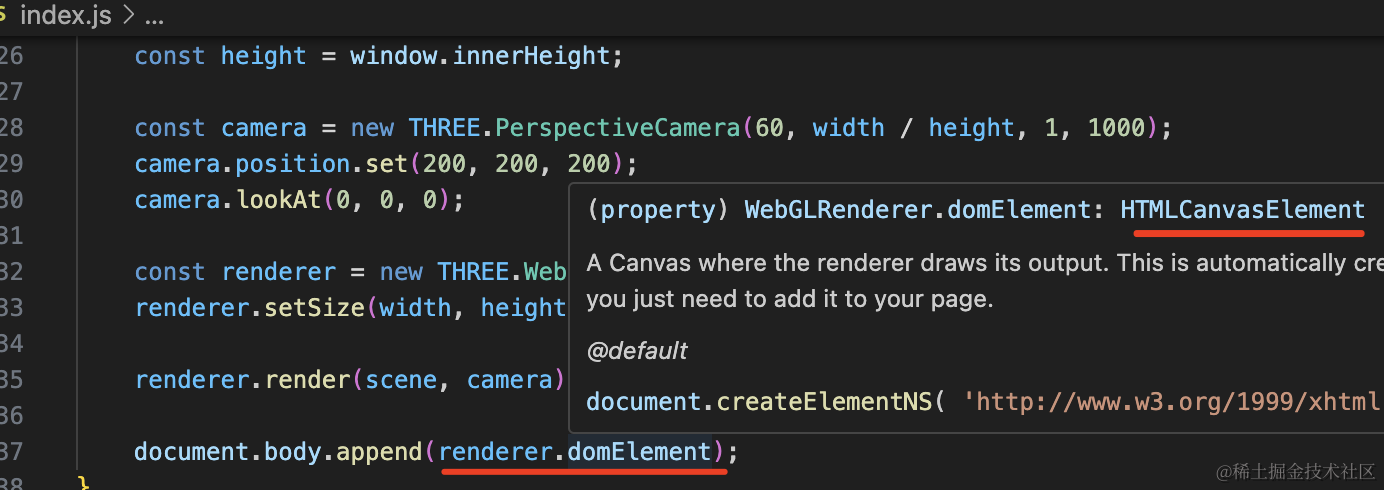Viewport: 1384px width, 490px height.
Task: Click the 'scene' argument on line 35
Action: click(401, 380)
